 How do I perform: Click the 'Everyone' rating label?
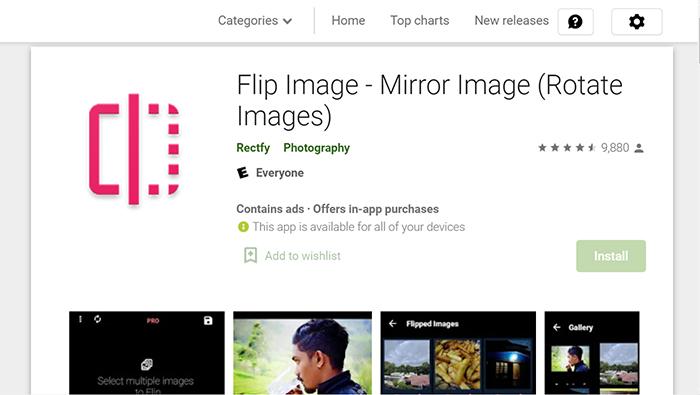pyautogui.click(x=280, y=173)
